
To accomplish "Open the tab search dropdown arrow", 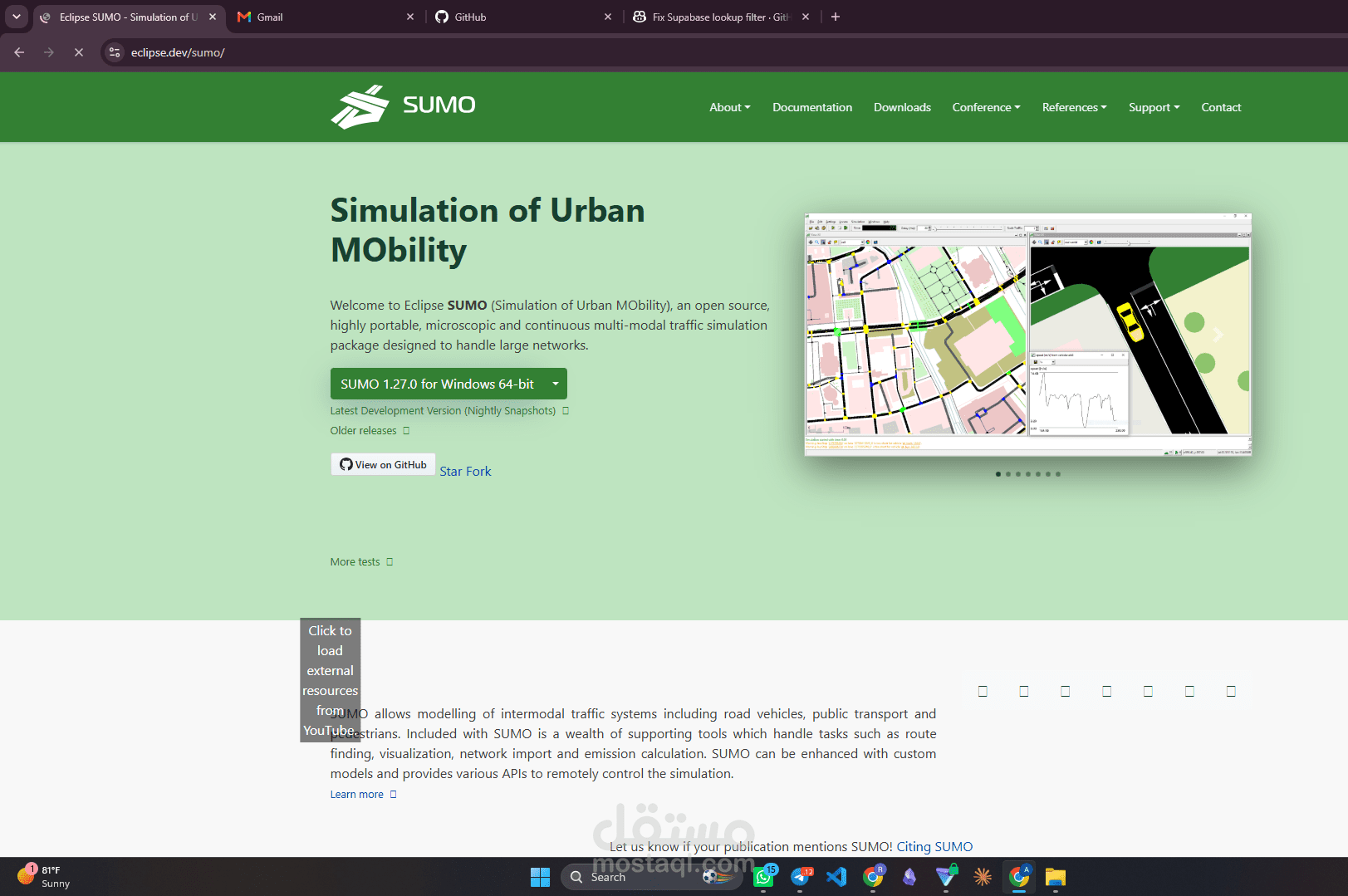I will click(x=17, y=17).
